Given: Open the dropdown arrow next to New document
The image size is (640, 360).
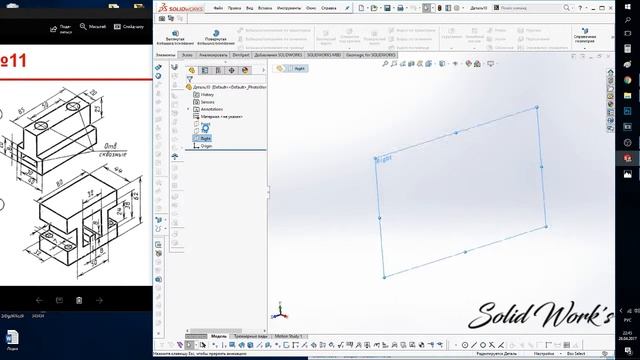Looking at the screenshot, I should pos(367,8).
